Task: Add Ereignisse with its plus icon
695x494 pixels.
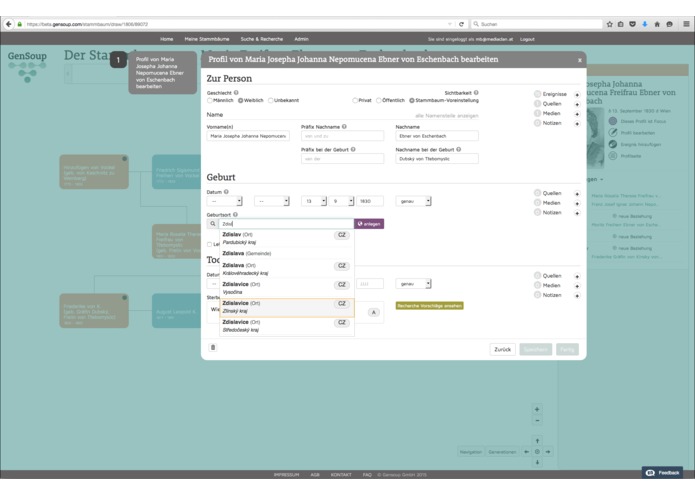Action: [577, 95]
